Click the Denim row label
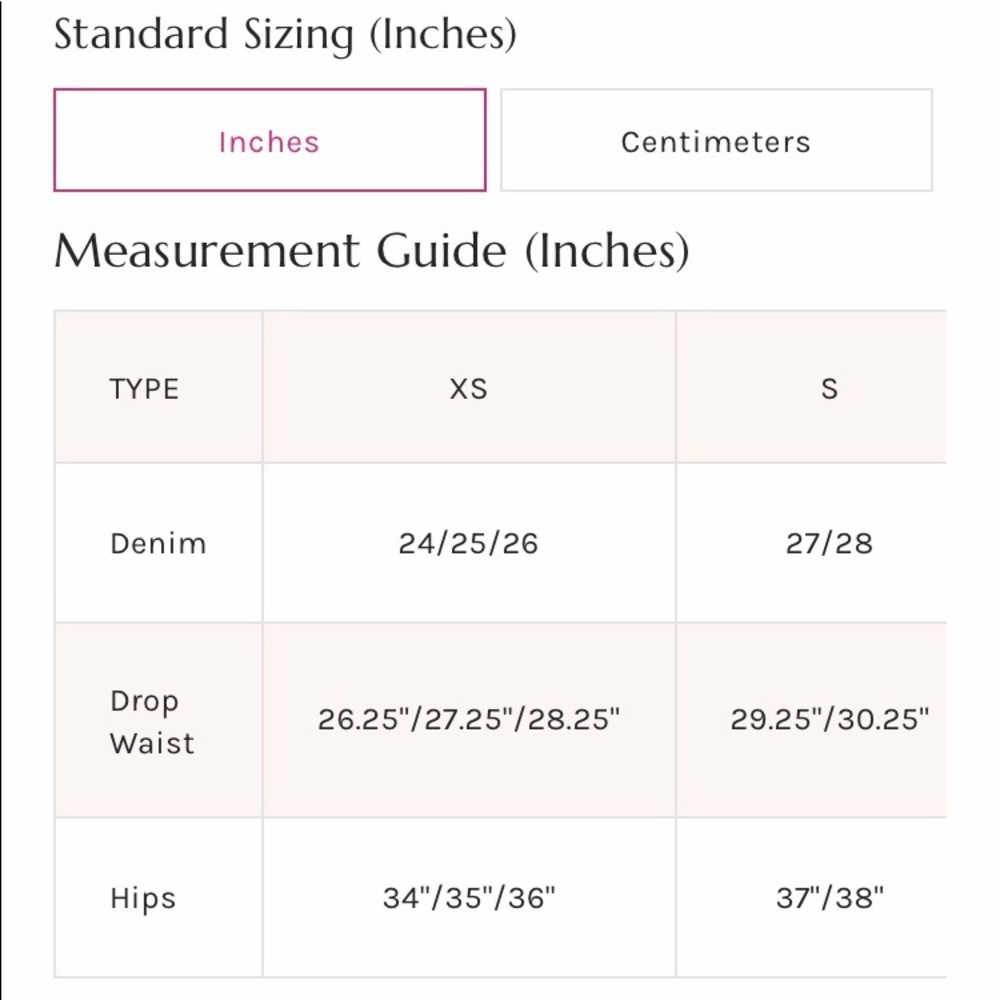Image resolution: width=1000 pixels, height=1000 pixels. coord(158,544)
